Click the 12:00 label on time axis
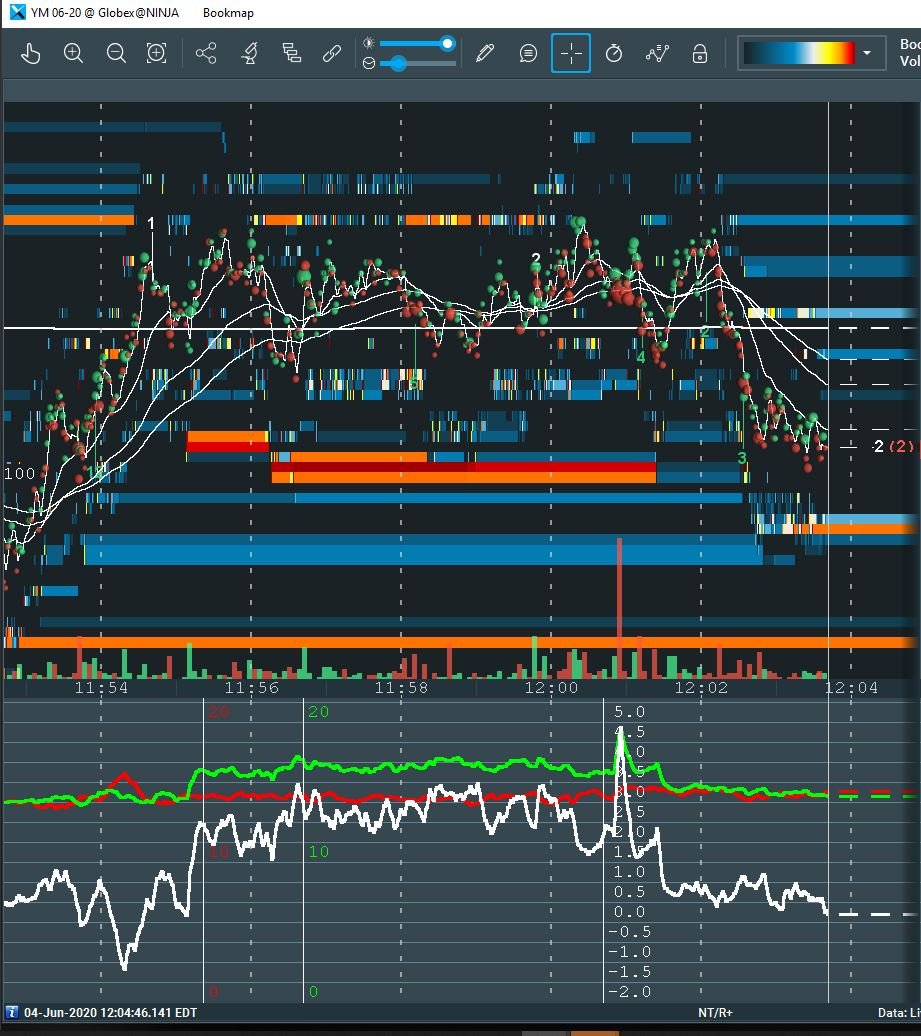Screen dimensions: 921x1036 (x=552, y=688)
